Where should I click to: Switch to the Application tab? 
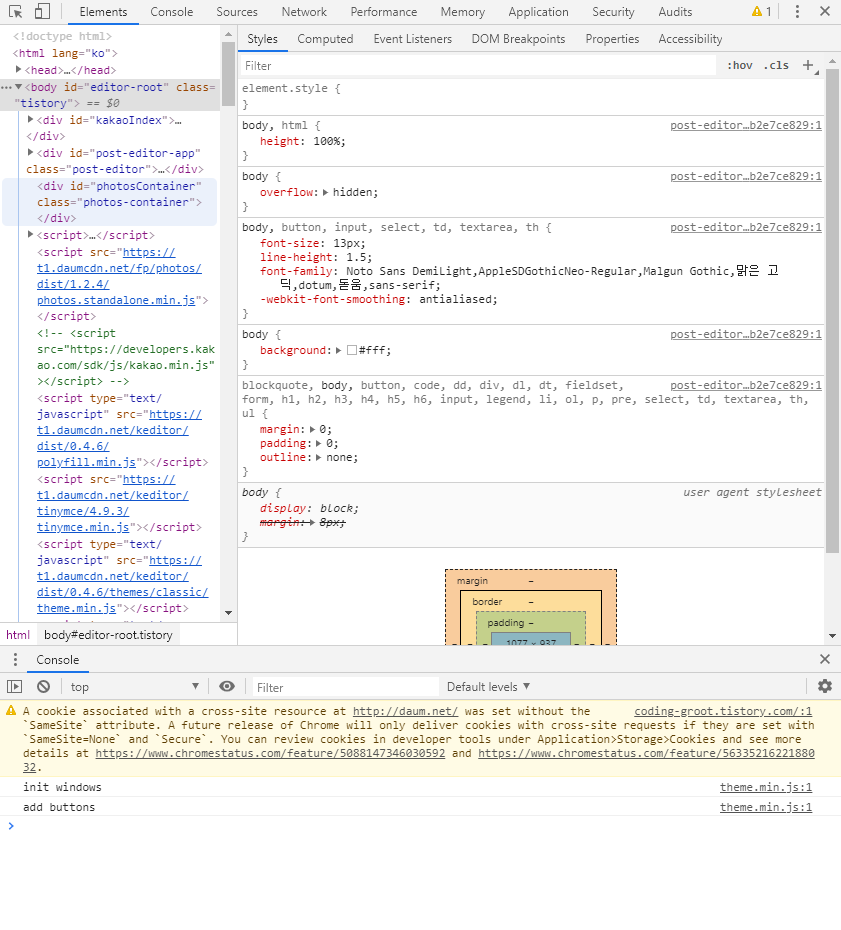pos(539,12)
